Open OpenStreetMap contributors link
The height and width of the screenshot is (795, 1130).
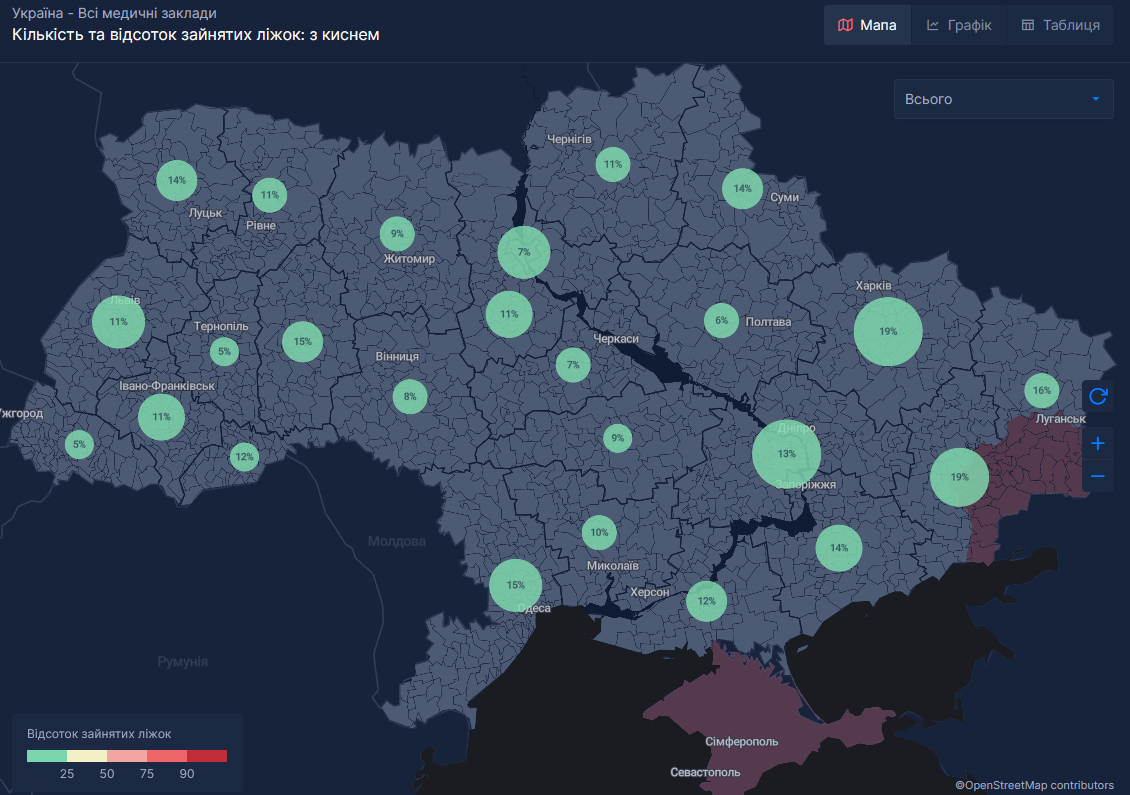(1035, 785)
